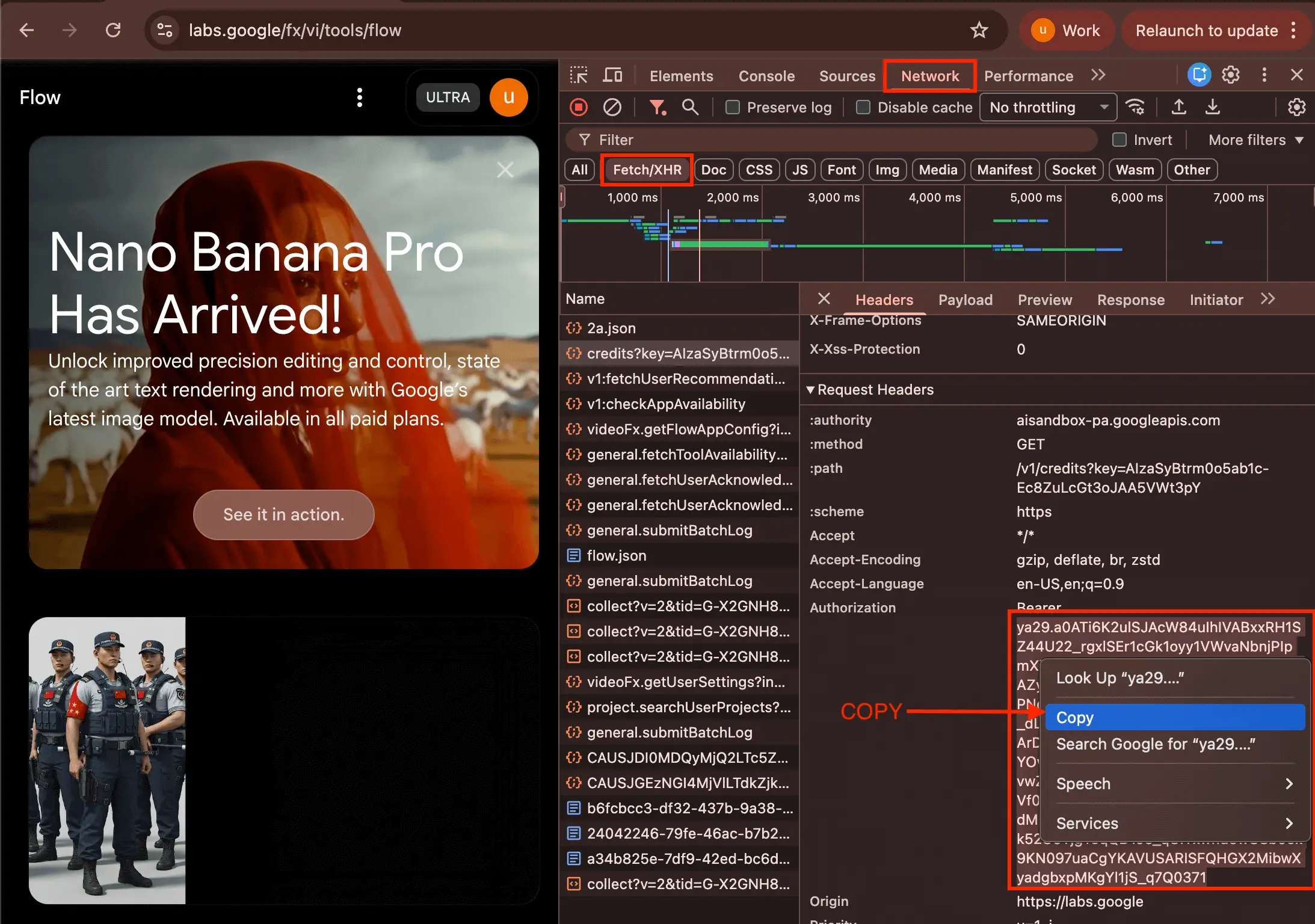Image resolution: width=1315 pixels, height=924 pixels.
Task: Switch to the Console tab
Action: [766, 76]
